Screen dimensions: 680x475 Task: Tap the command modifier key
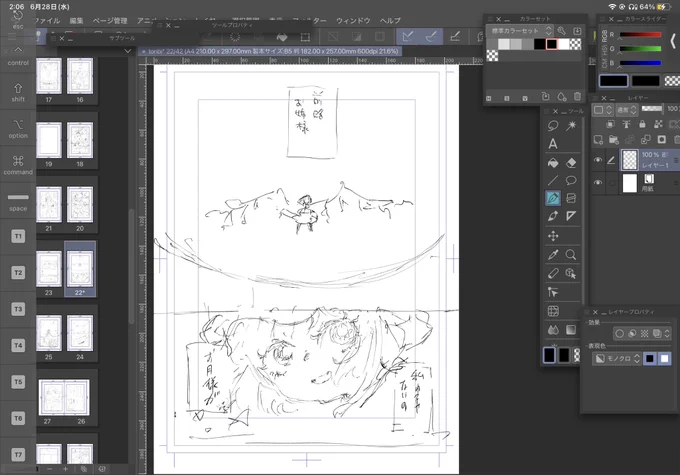18,165
